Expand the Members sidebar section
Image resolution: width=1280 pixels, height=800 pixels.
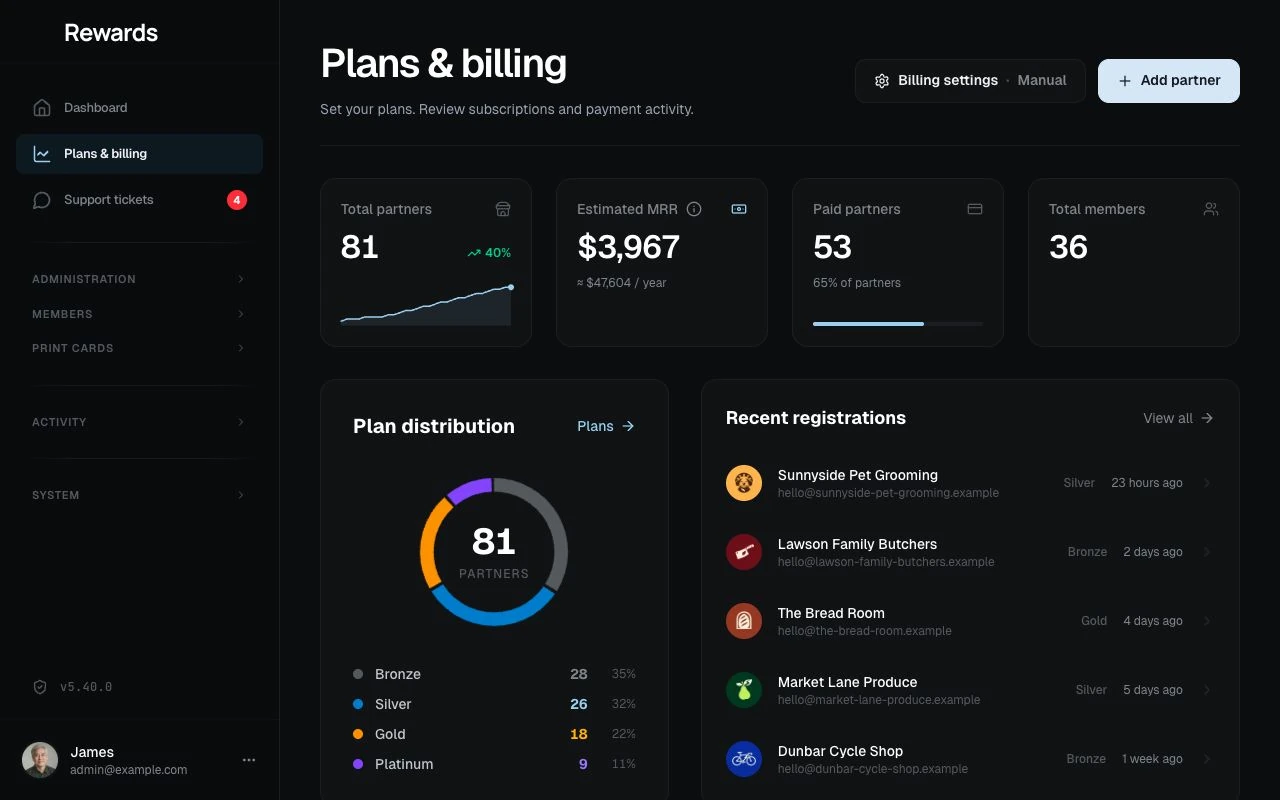point(139,314)
